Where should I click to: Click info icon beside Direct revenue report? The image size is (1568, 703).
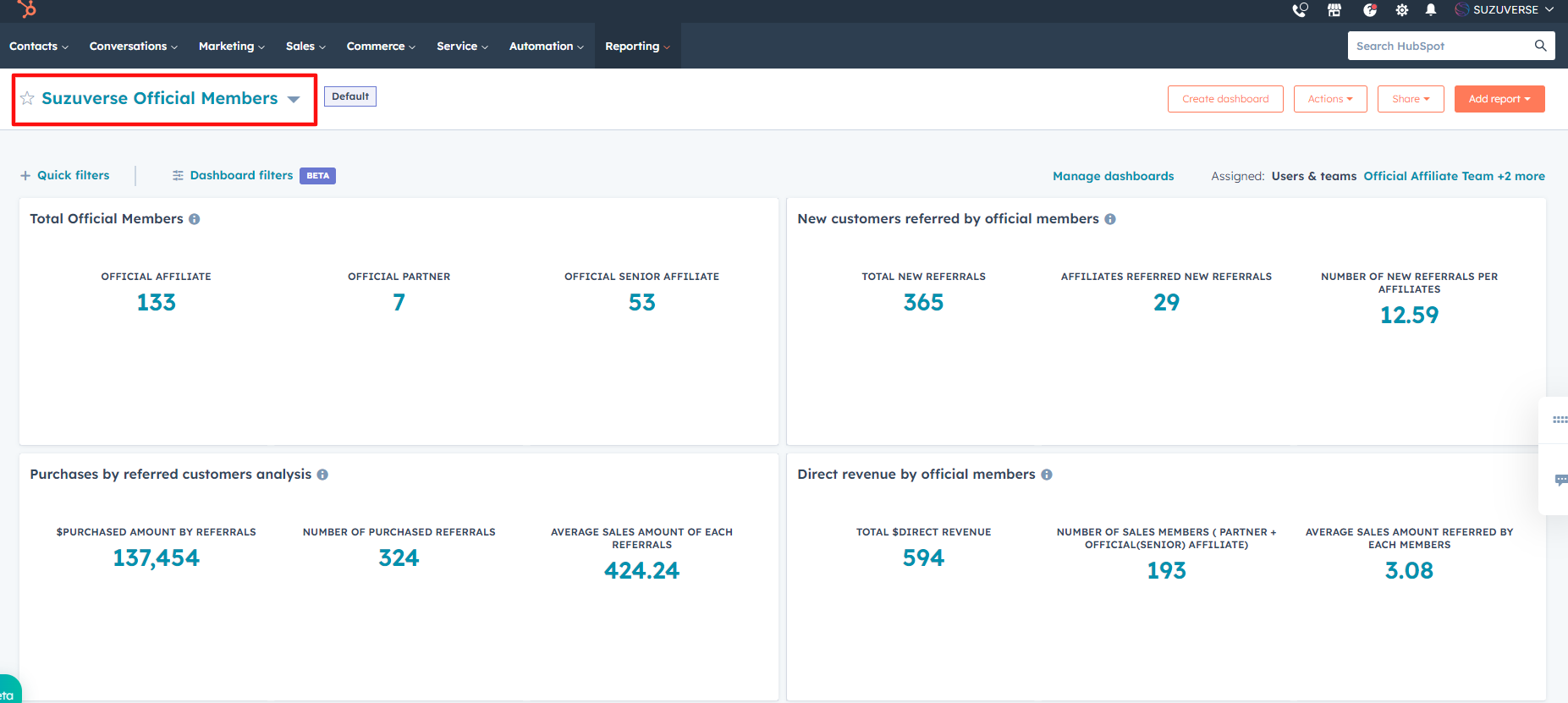(1047, 475)
